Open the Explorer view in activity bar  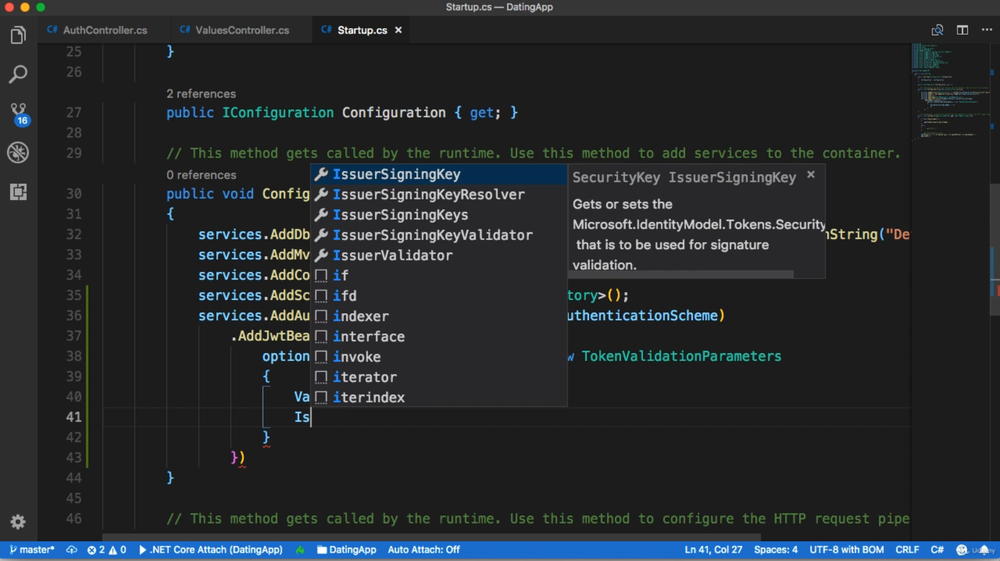[x=18, y=36]
